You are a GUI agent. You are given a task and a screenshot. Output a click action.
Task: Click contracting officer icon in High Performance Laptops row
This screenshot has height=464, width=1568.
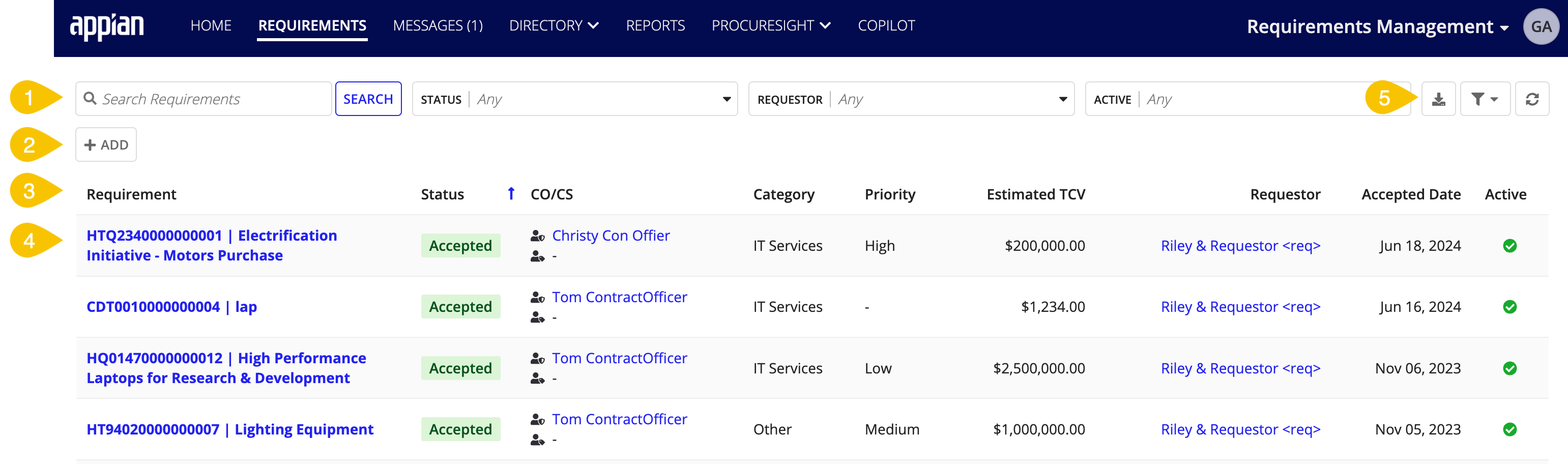537,358
